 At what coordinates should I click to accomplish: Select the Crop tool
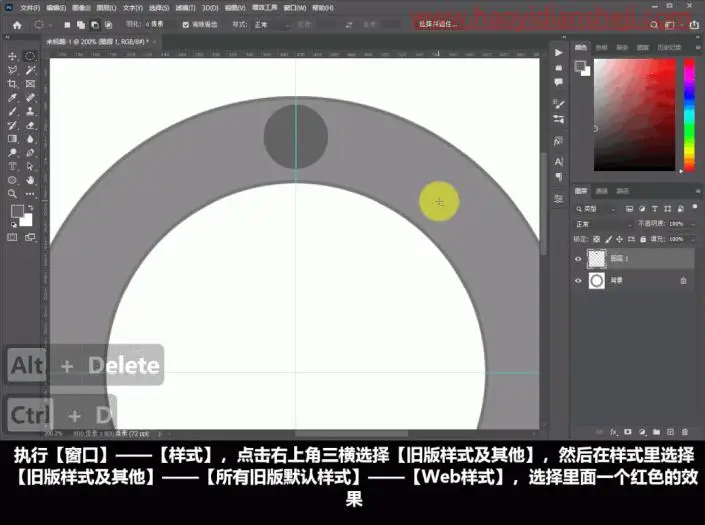(x=12, y=84)
